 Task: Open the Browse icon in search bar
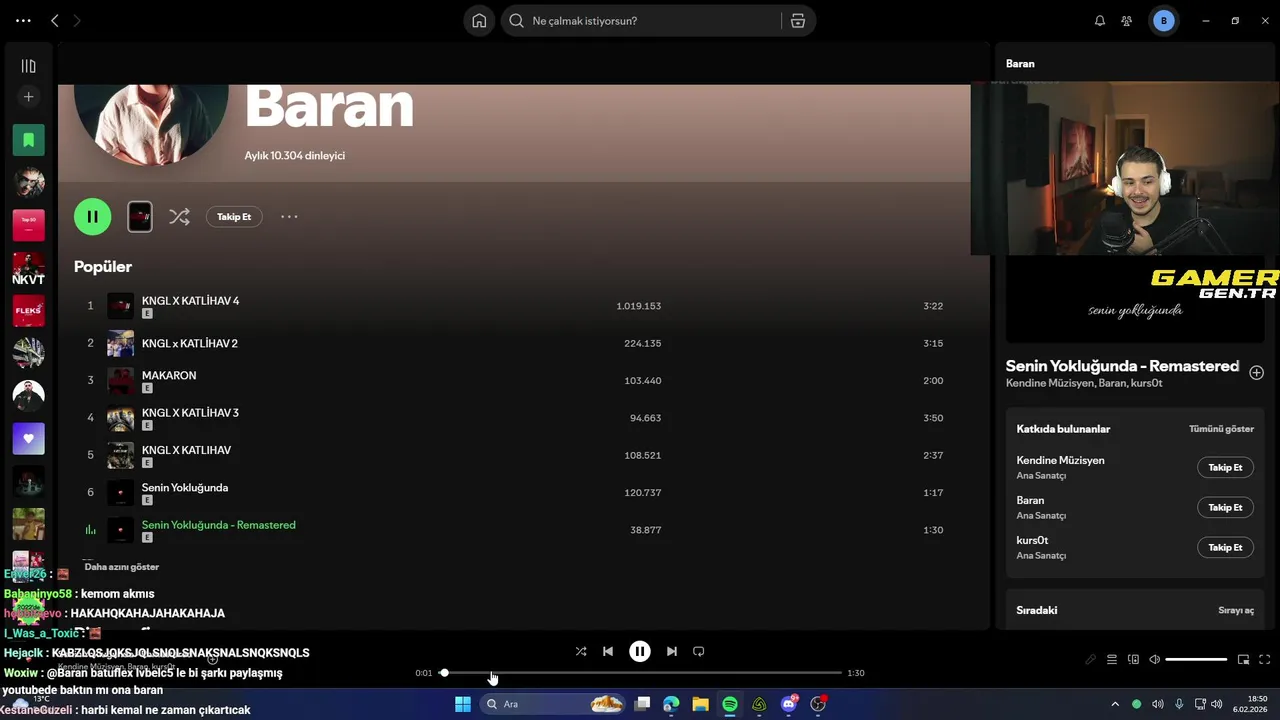pyautogui.click(x=798, y=21)
